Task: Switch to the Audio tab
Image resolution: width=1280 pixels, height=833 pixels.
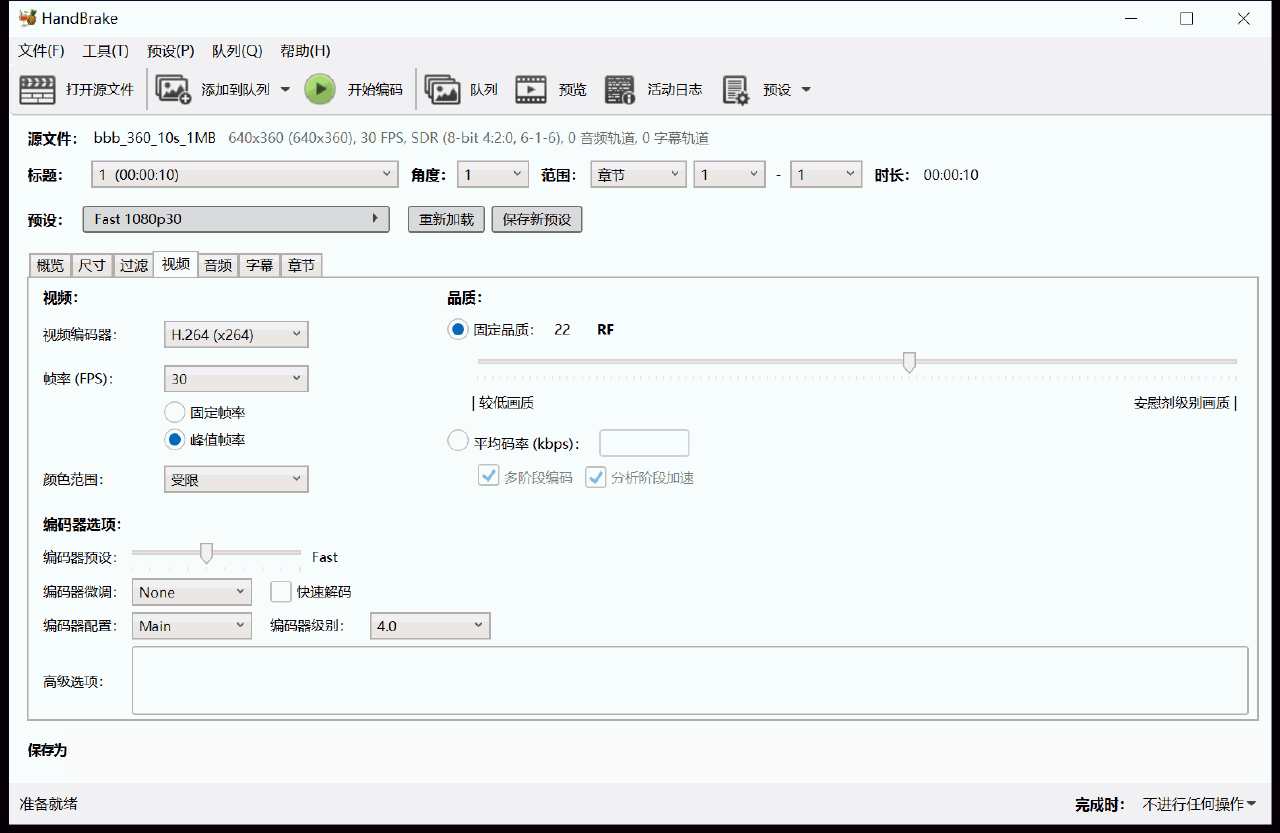Action: [x=218, y=265]
